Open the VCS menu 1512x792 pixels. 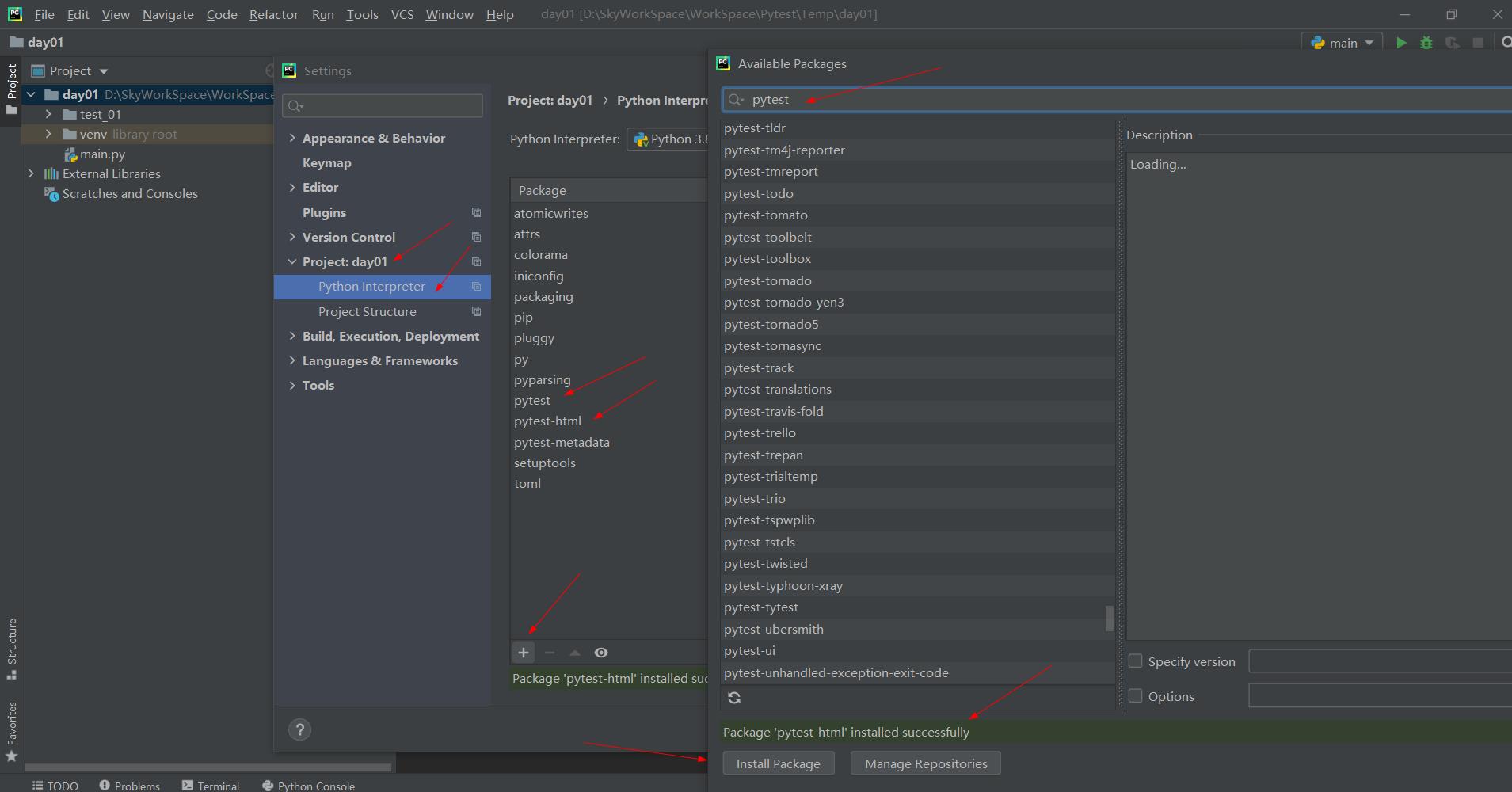[x=402, y=14]
